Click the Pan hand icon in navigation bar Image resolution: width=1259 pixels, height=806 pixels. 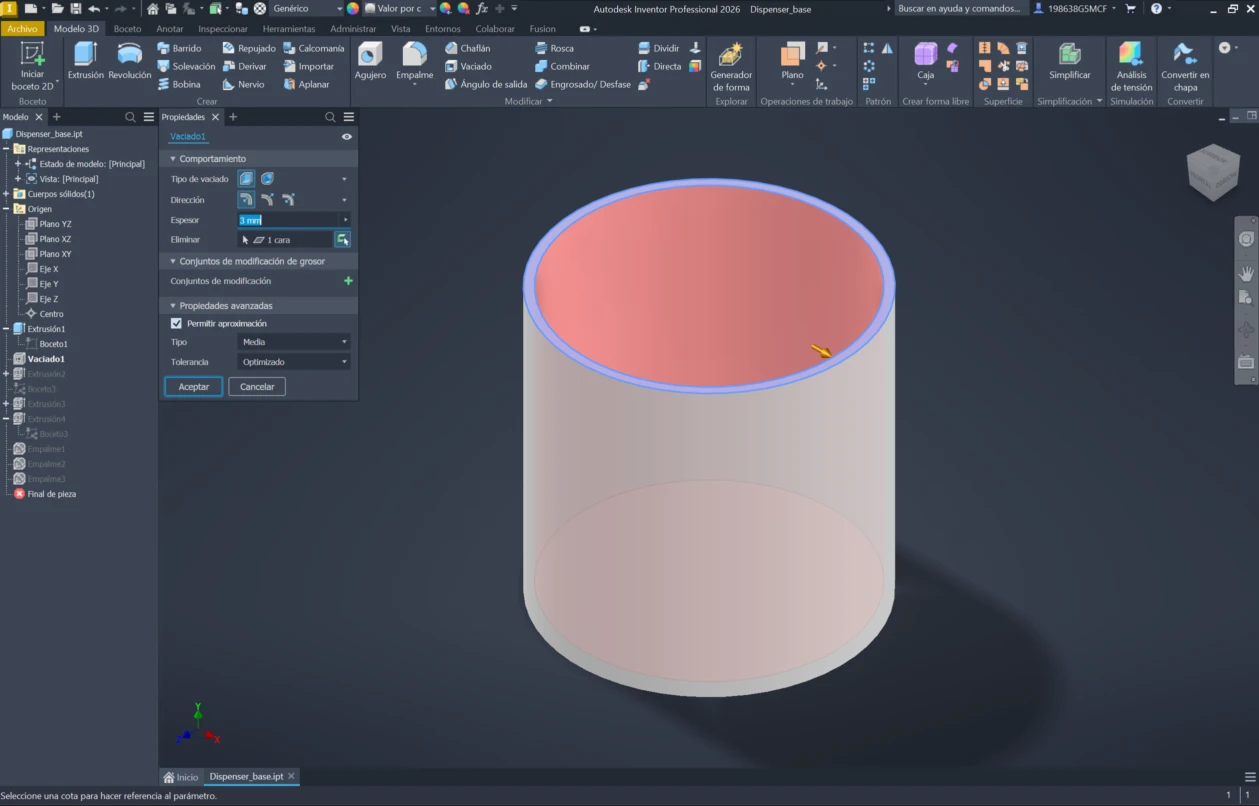[1246, 272]
